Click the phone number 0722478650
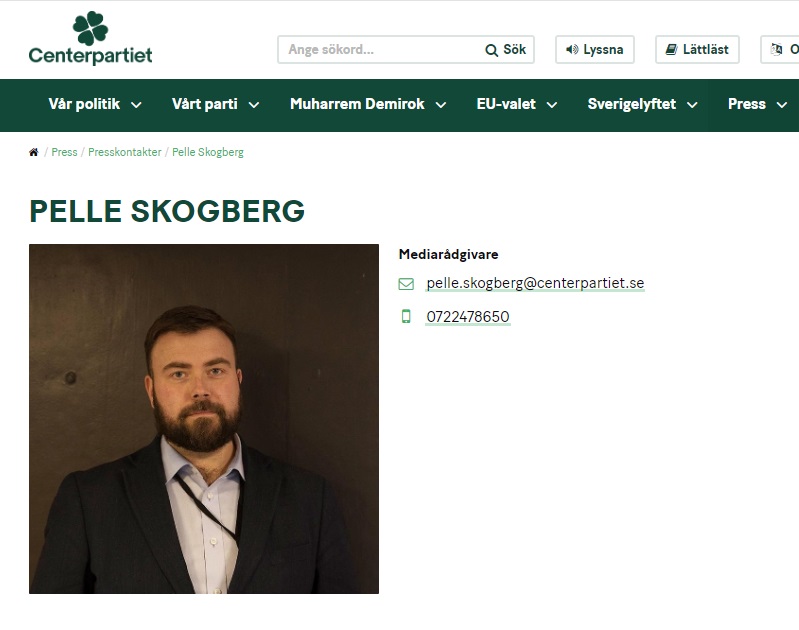The image size is (799, 630). 468,317
